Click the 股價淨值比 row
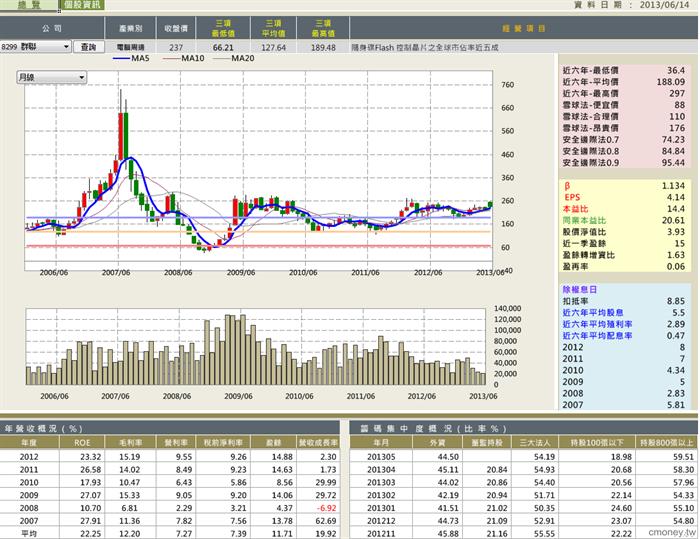 point(624,232)
